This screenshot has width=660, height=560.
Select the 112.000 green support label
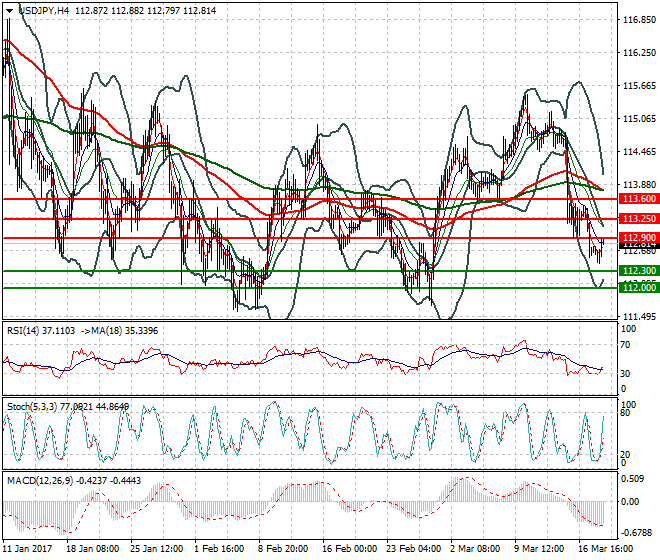(637, 288)
